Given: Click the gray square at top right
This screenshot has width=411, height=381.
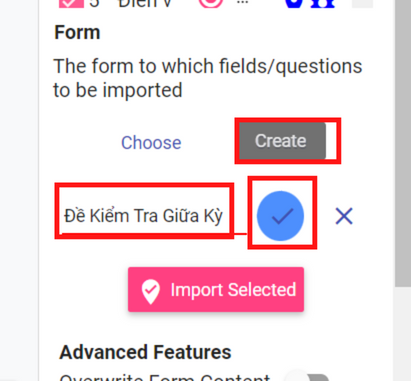Looking at the screenshot, I should [362, 3].
